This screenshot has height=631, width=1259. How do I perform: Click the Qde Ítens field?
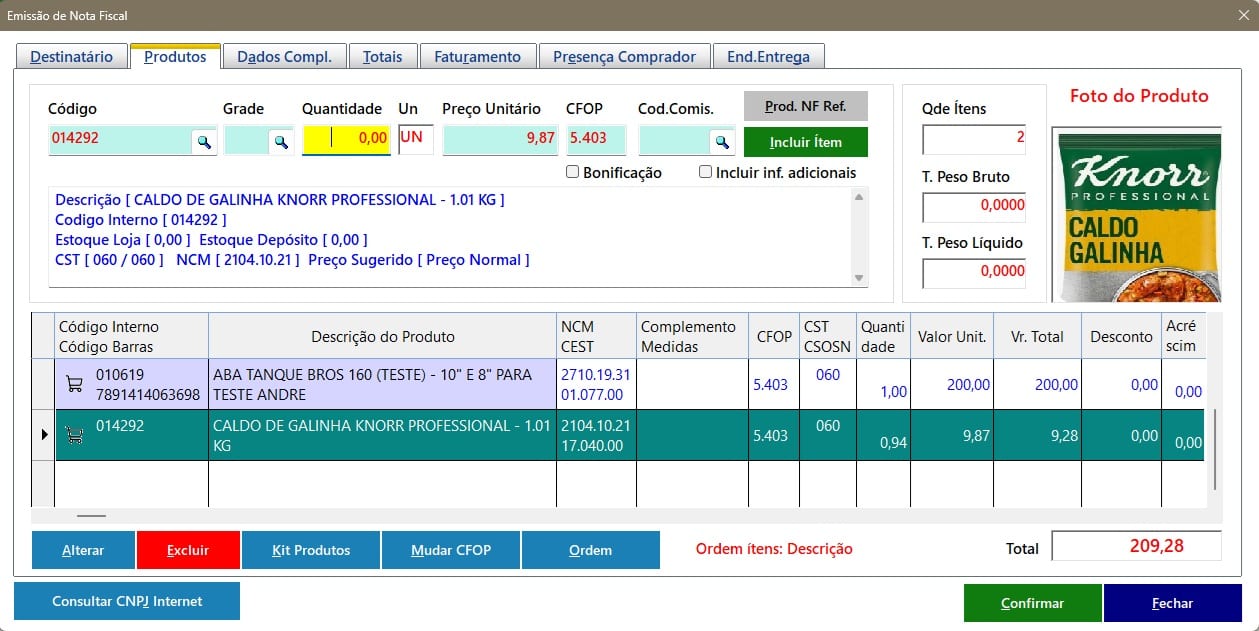pyautogui.click(x=974, y=139)
